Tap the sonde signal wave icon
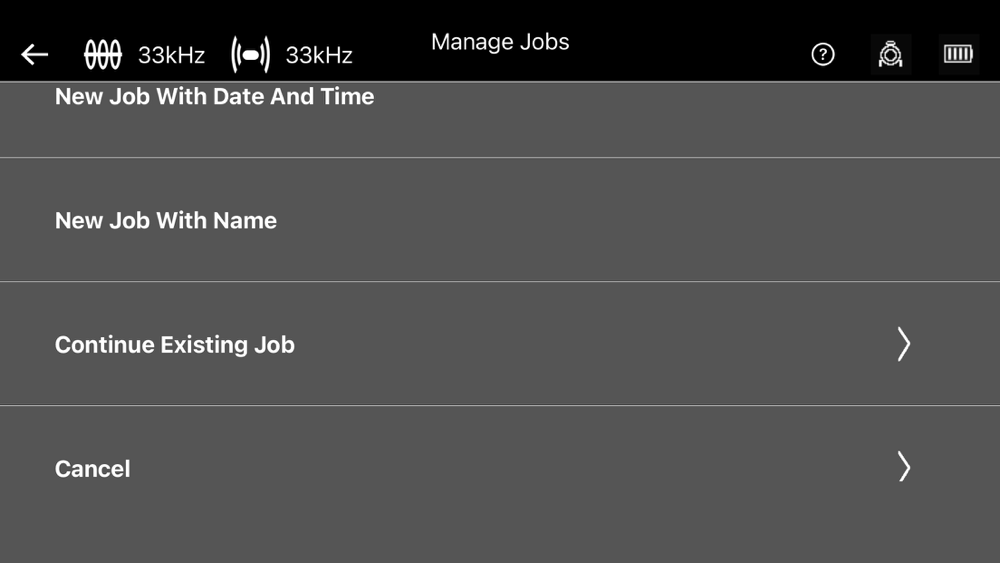 pos(251,54)
